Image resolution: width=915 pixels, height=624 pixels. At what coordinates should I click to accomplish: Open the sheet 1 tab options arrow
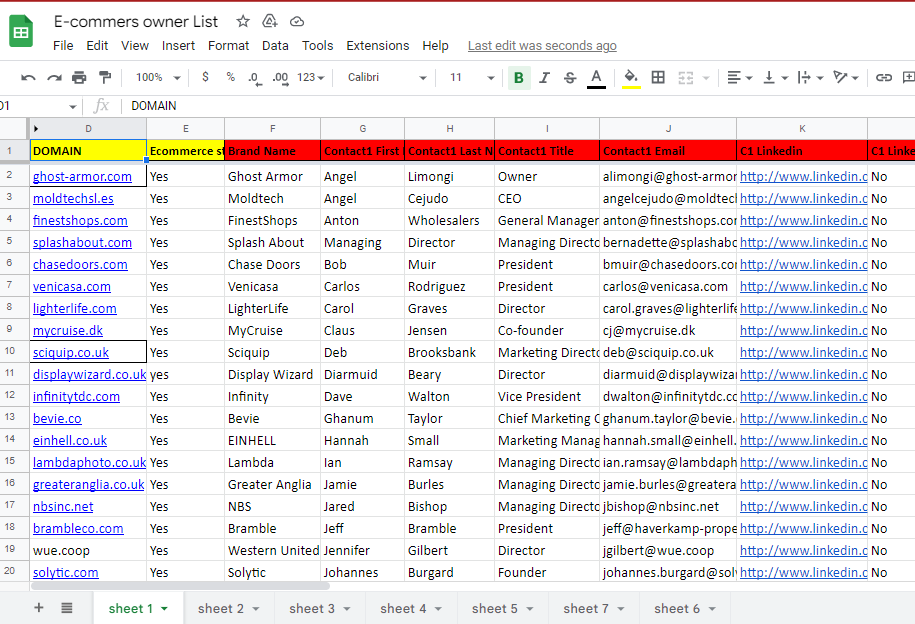(165, 609)
